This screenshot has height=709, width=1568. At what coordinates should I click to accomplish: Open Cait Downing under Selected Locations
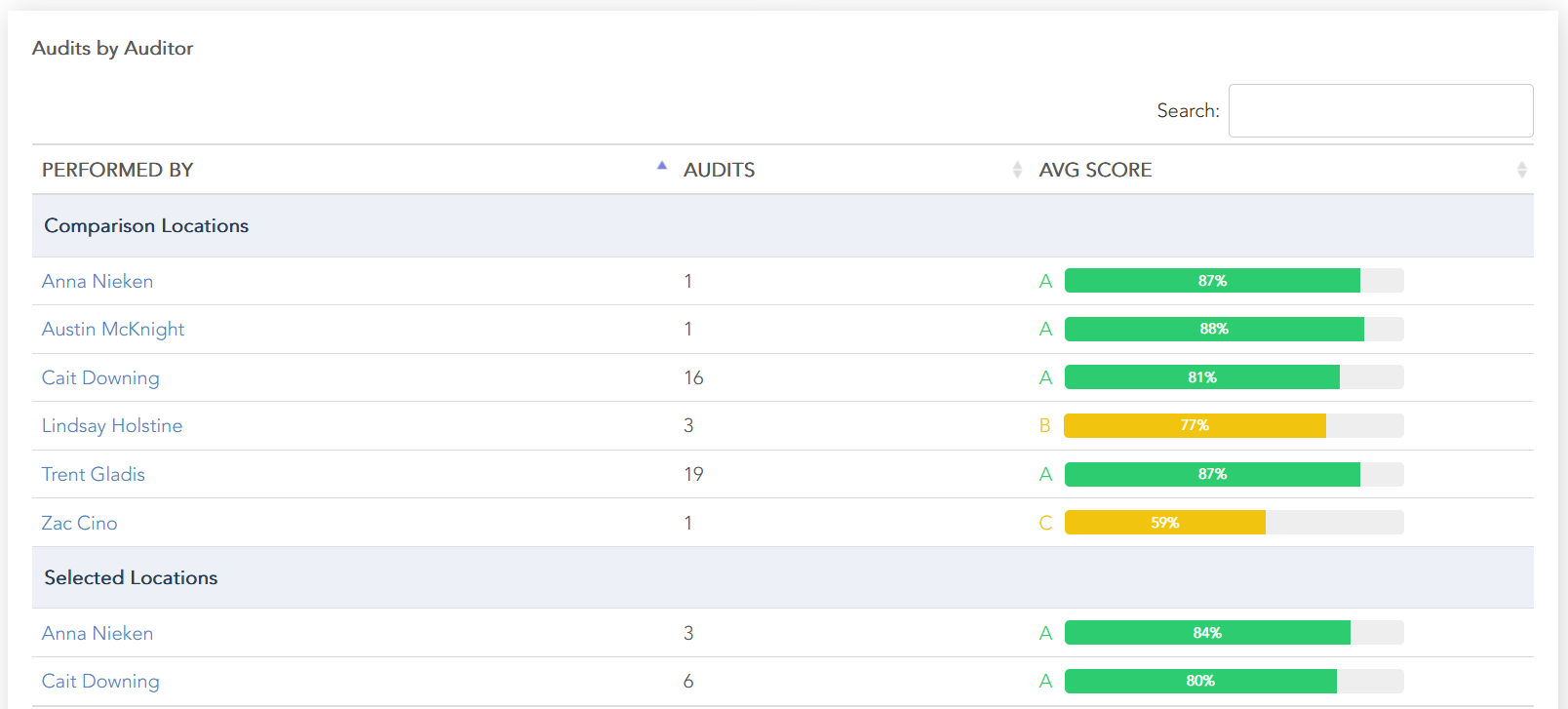[100, 681]
